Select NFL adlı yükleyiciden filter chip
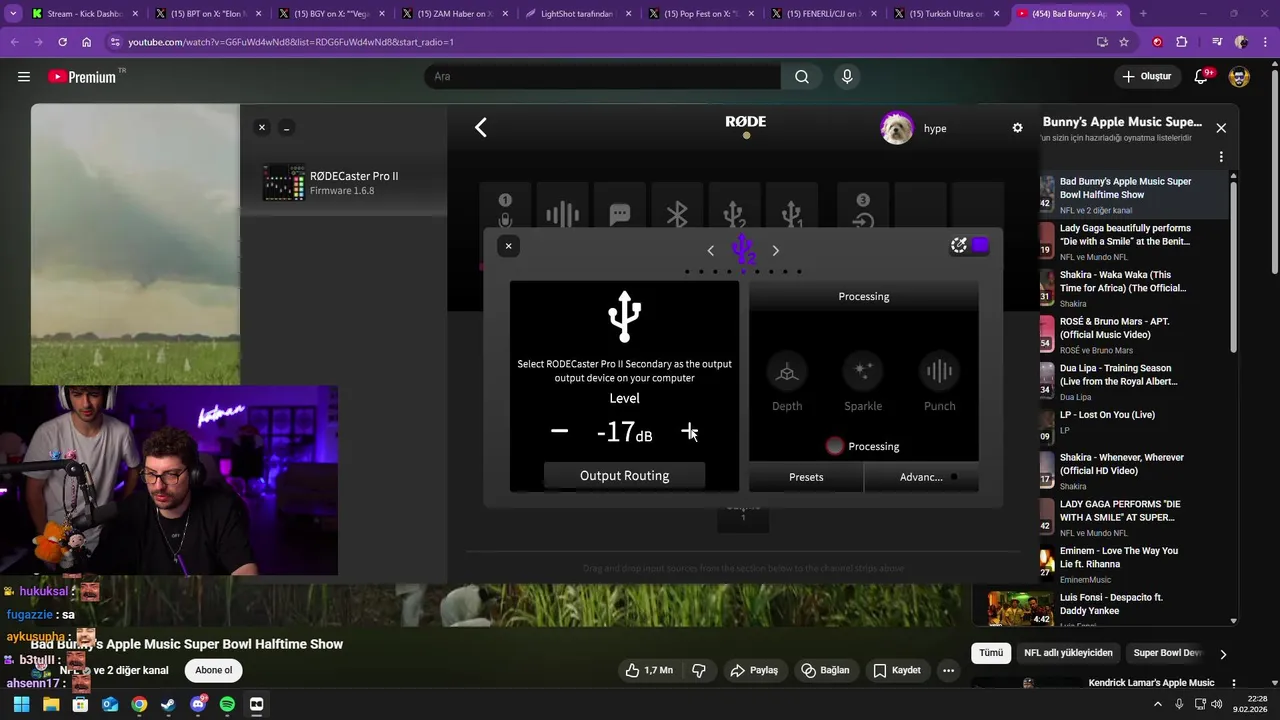The height and width of the screenshot is (720, 1280). (x=1068, y=653)
